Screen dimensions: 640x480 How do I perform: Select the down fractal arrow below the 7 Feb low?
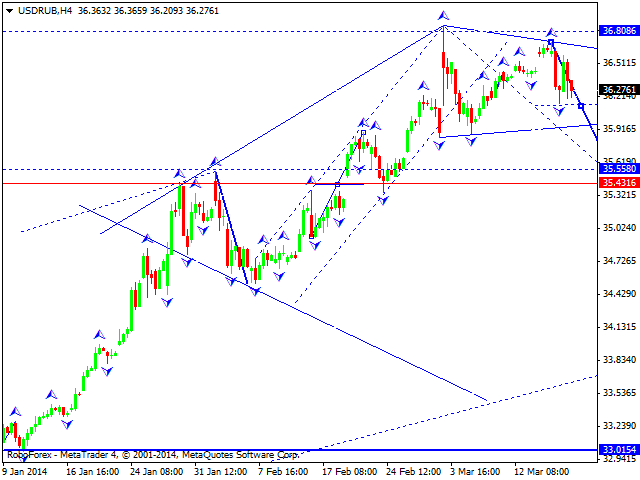pos(255,291)
